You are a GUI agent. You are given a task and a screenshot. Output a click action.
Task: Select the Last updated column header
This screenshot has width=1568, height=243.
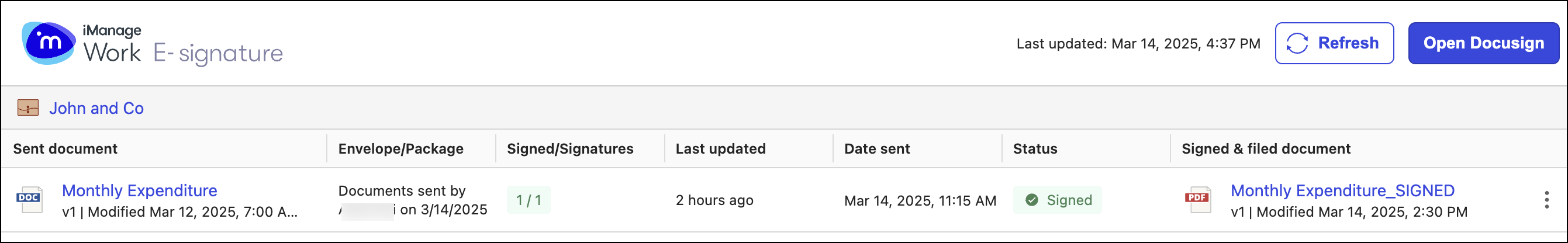point(720,149)
